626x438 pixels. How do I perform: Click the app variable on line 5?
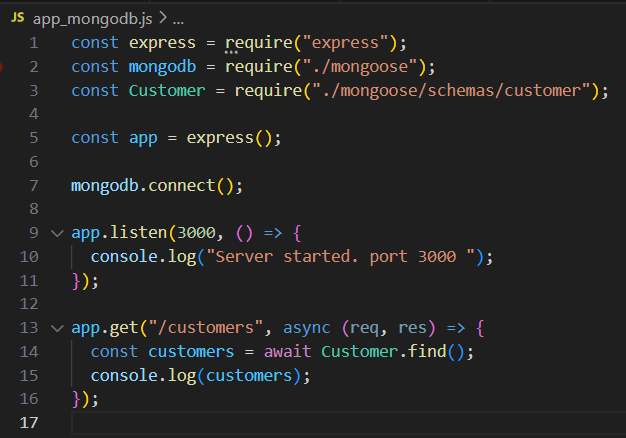143,139
